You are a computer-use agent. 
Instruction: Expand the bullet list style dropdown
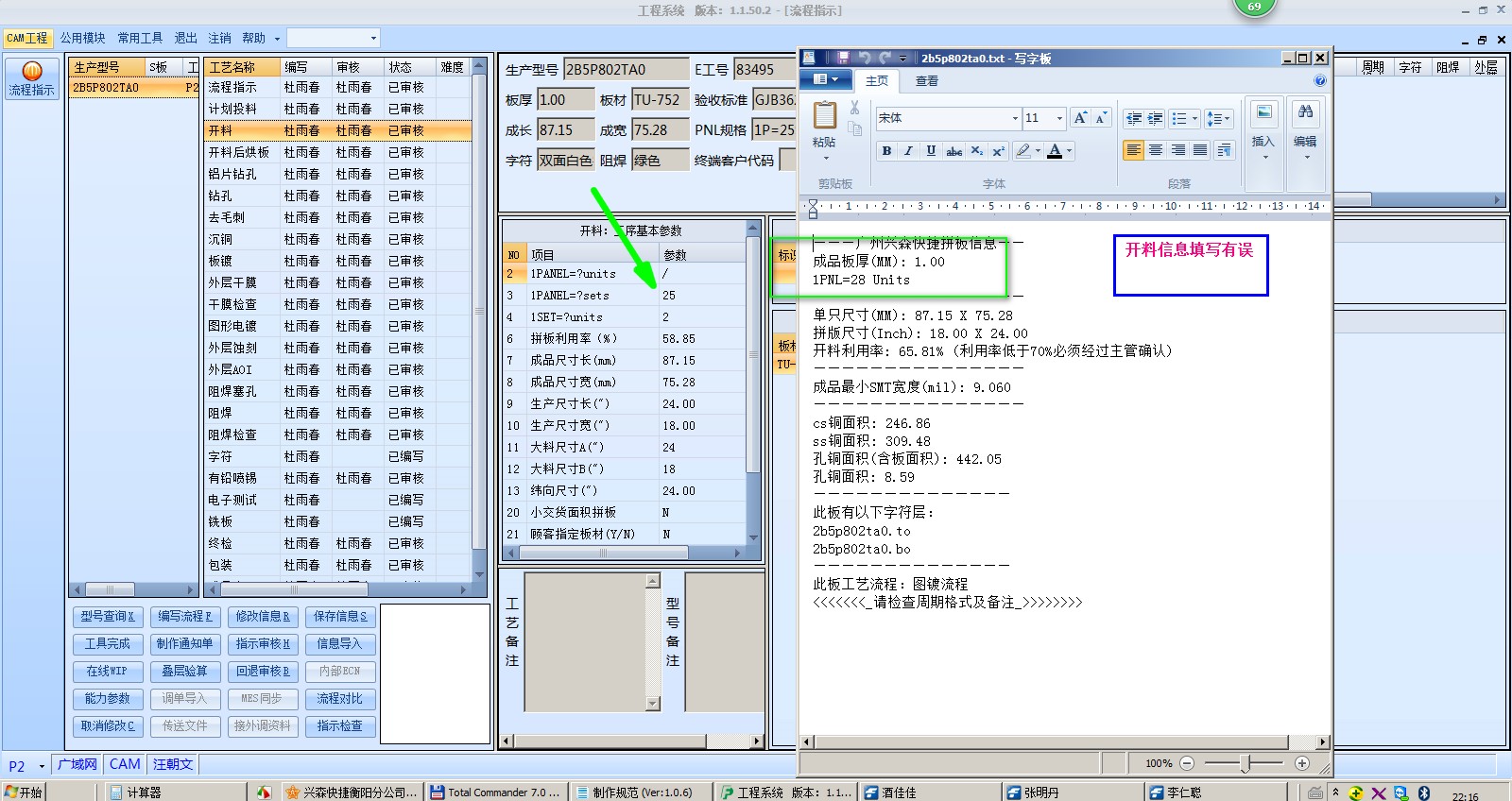click(x=1195, y=118)
